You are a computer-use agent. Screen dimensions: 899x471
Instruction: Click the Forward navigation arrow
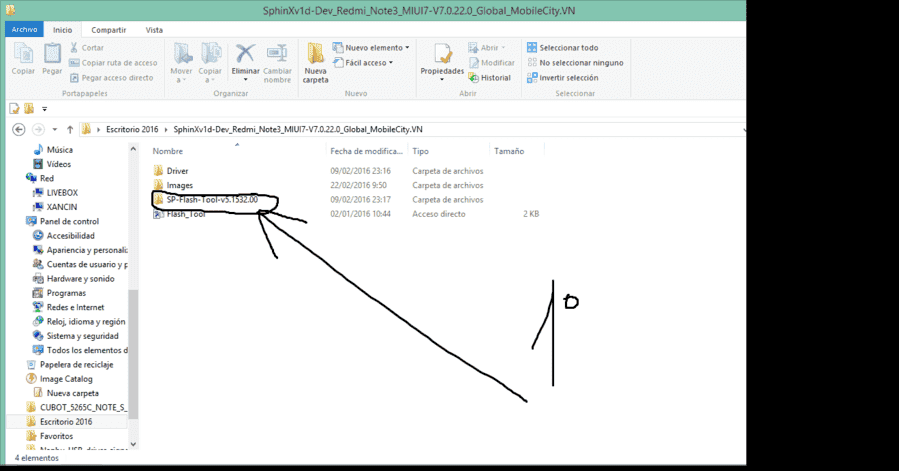(x=38, y=130)
